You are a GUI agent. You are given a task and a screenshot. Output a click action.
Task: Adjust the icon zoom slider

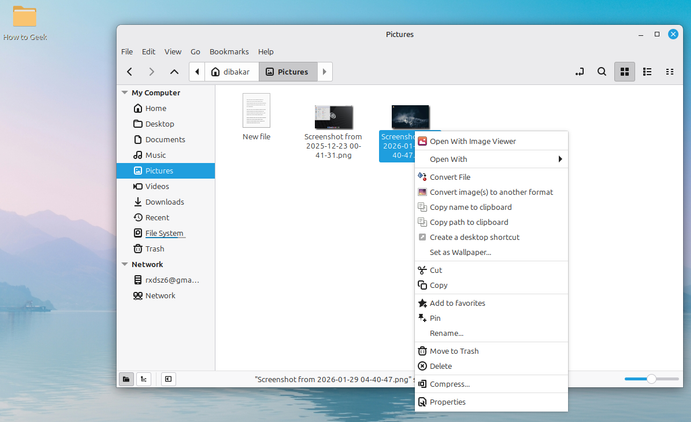(x=651, y=379)
